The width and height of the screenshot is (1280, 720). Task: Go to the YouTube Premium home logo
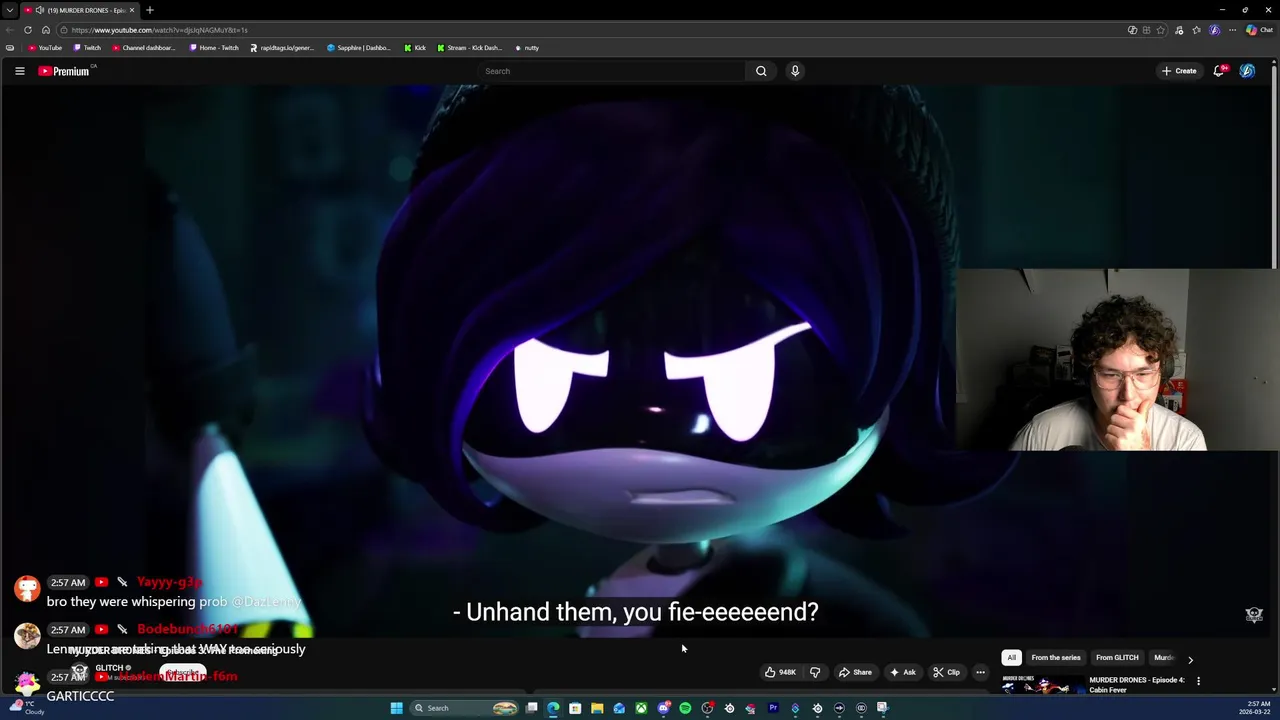[66, 71]
